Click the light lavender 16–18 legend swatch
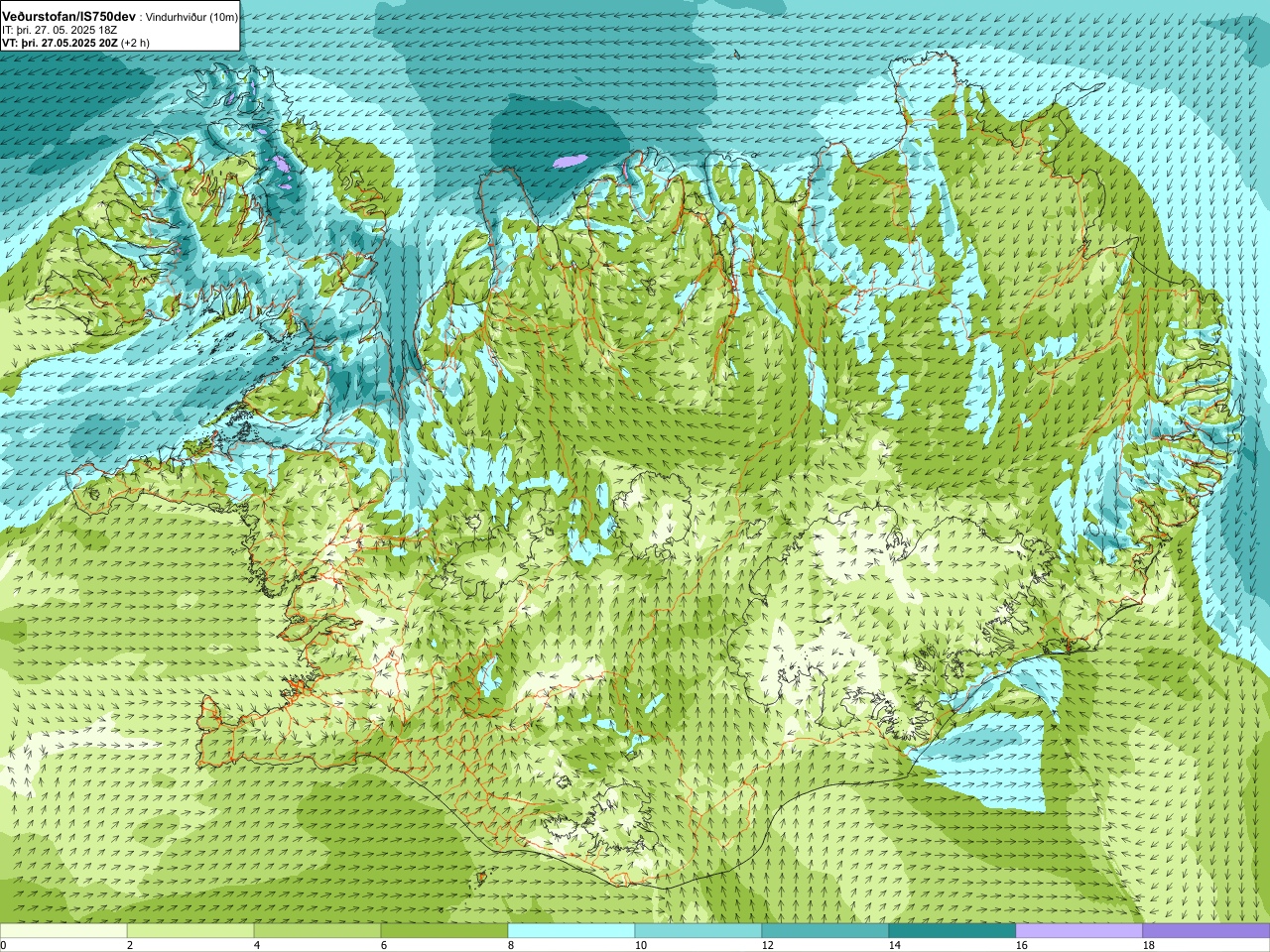1270x952 pixels. coord(1079,931)
